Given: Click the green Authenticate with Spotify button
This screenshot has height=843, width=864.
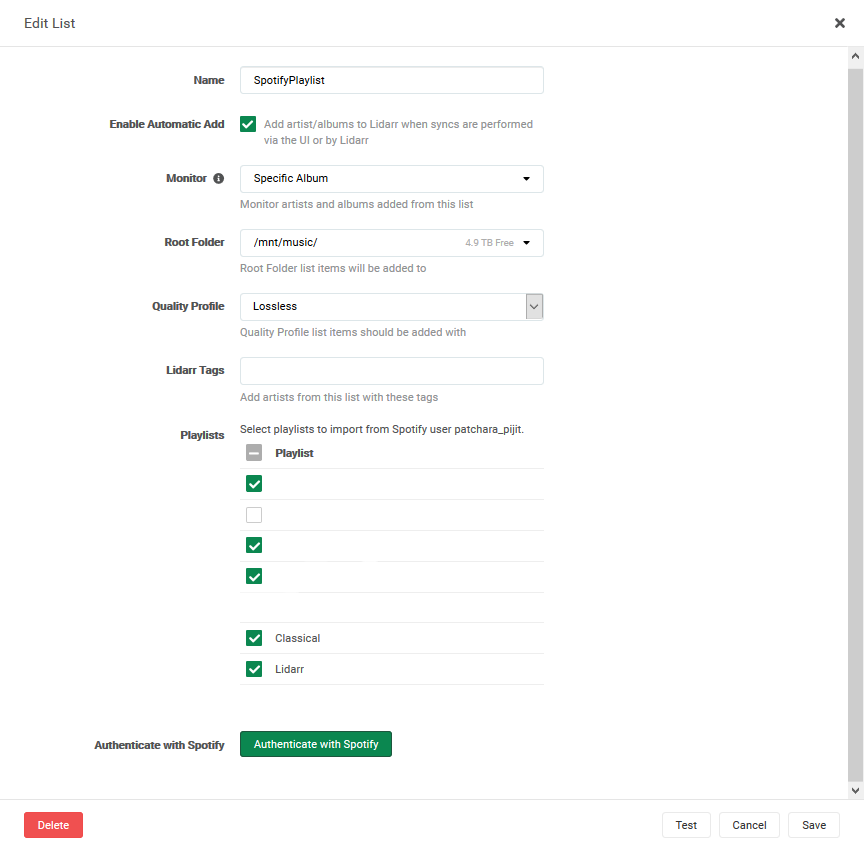Looking at the screenshot, I should click(x=316, y=744).
